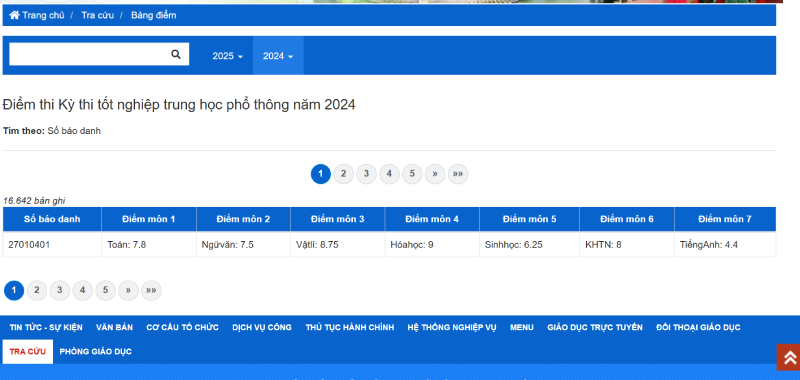Click next page arrow in top pagination
Screen dimensions: 800x380
coord(435,174)
